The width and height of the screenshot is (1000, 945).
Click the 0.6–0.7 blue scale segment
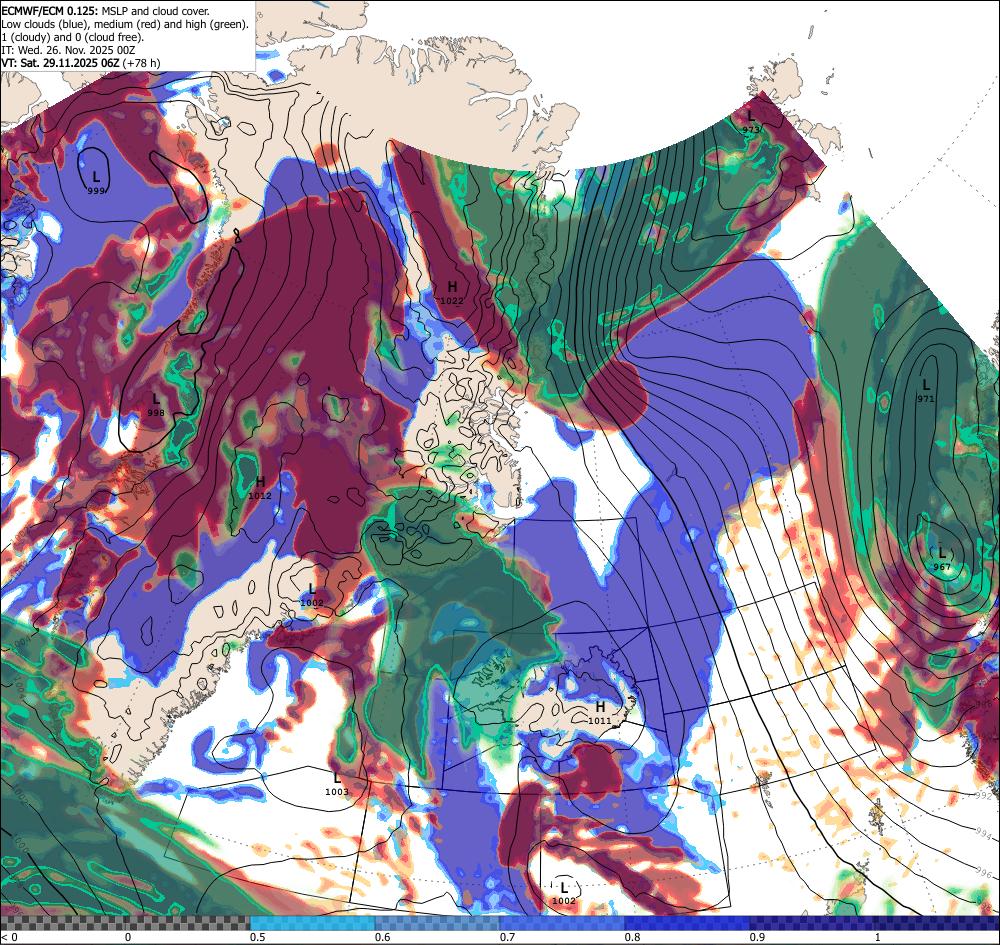(x=438, y=923)
